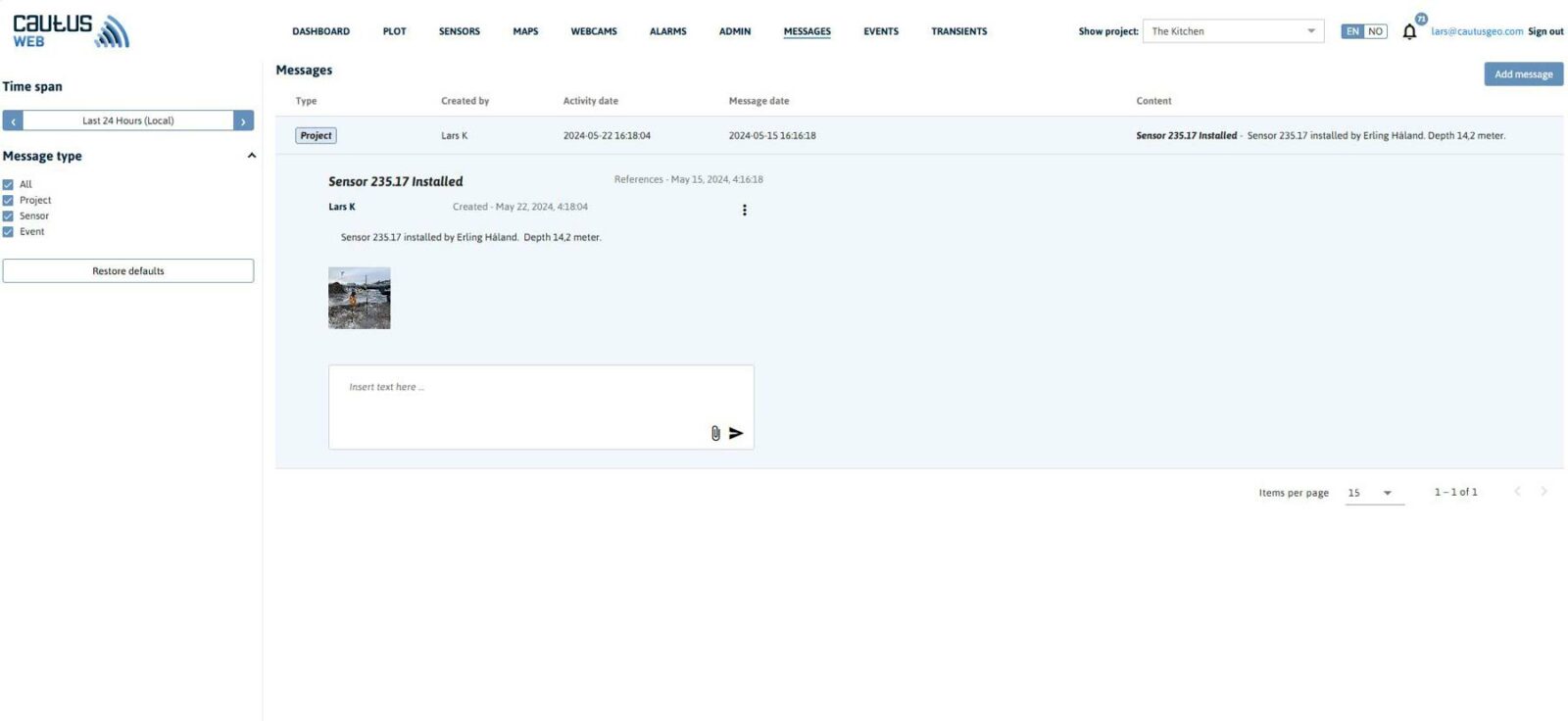
Task: Open the three-dot message options menu
Action: [x=745, y=210]
